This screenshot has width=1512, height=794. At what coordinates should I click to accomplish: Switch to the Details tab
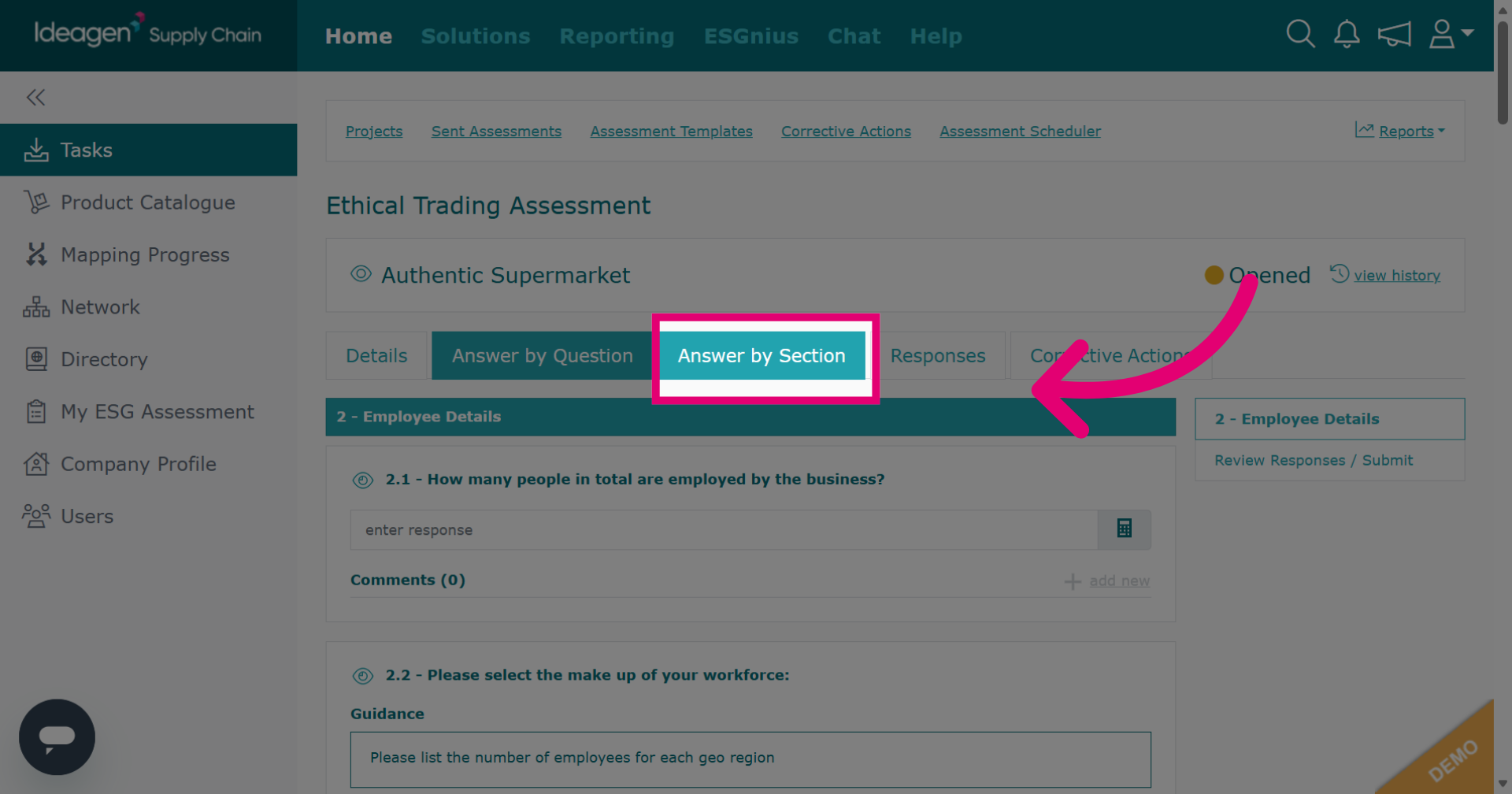(376, 355)
